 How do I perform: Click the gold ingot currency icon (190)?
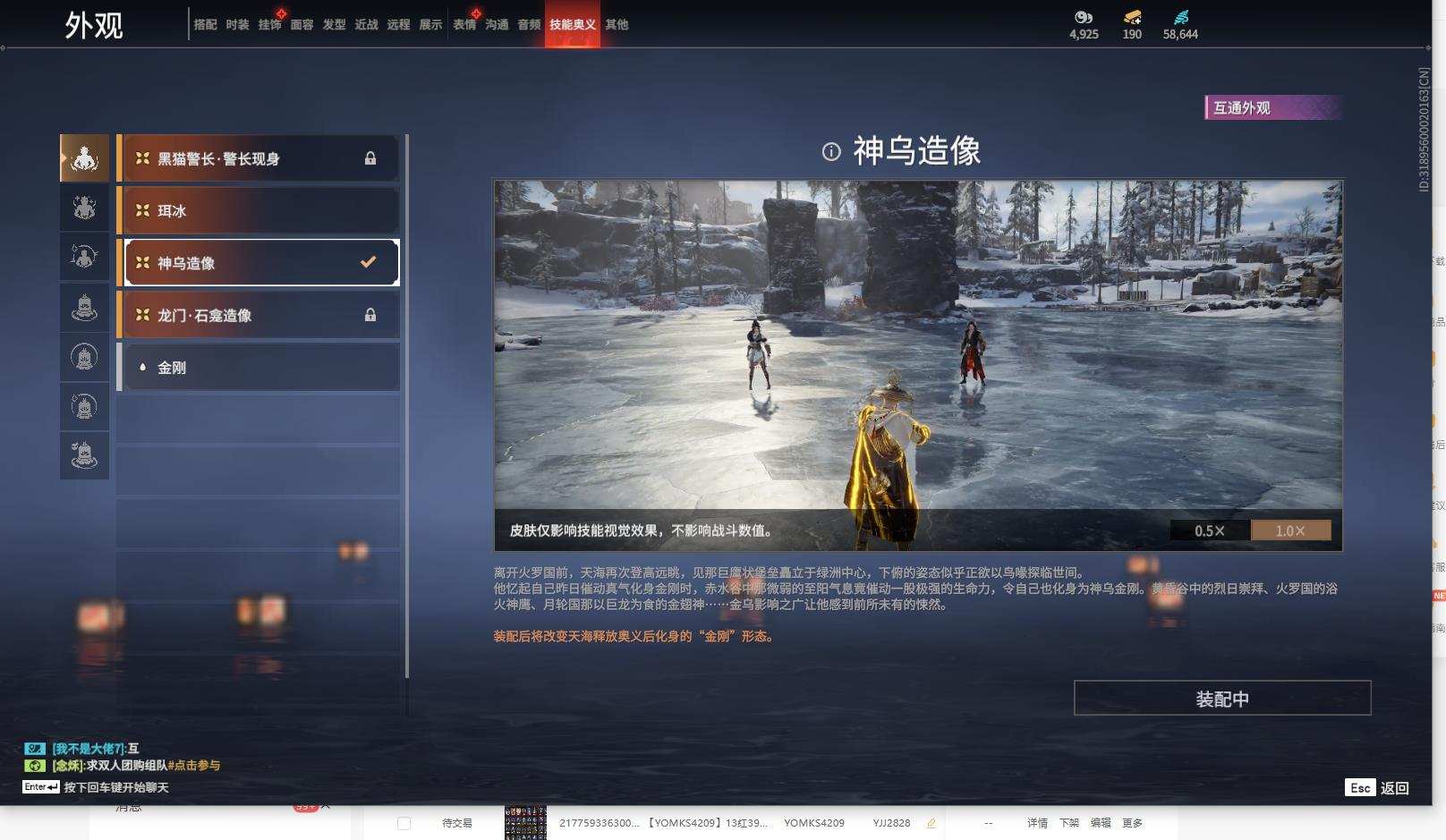(x=1132, y=17)
